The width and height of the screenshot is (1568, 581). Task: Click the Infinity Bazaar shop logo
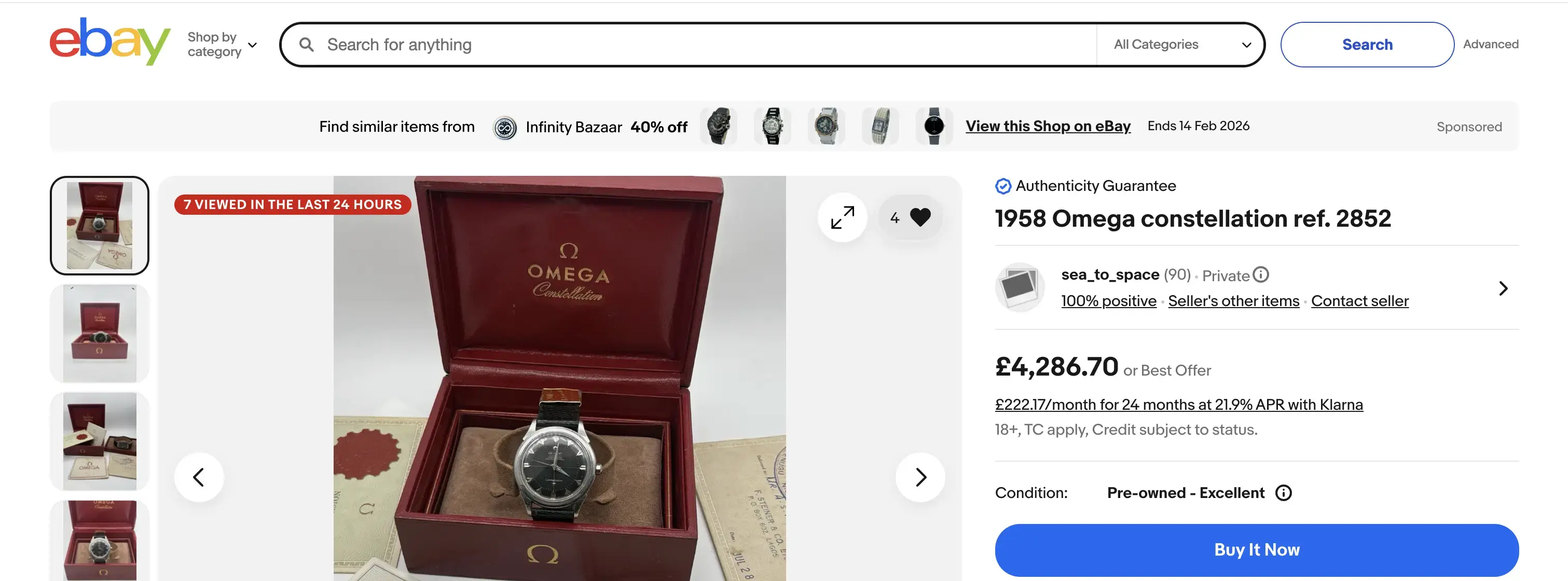click(x=505, y=127)
